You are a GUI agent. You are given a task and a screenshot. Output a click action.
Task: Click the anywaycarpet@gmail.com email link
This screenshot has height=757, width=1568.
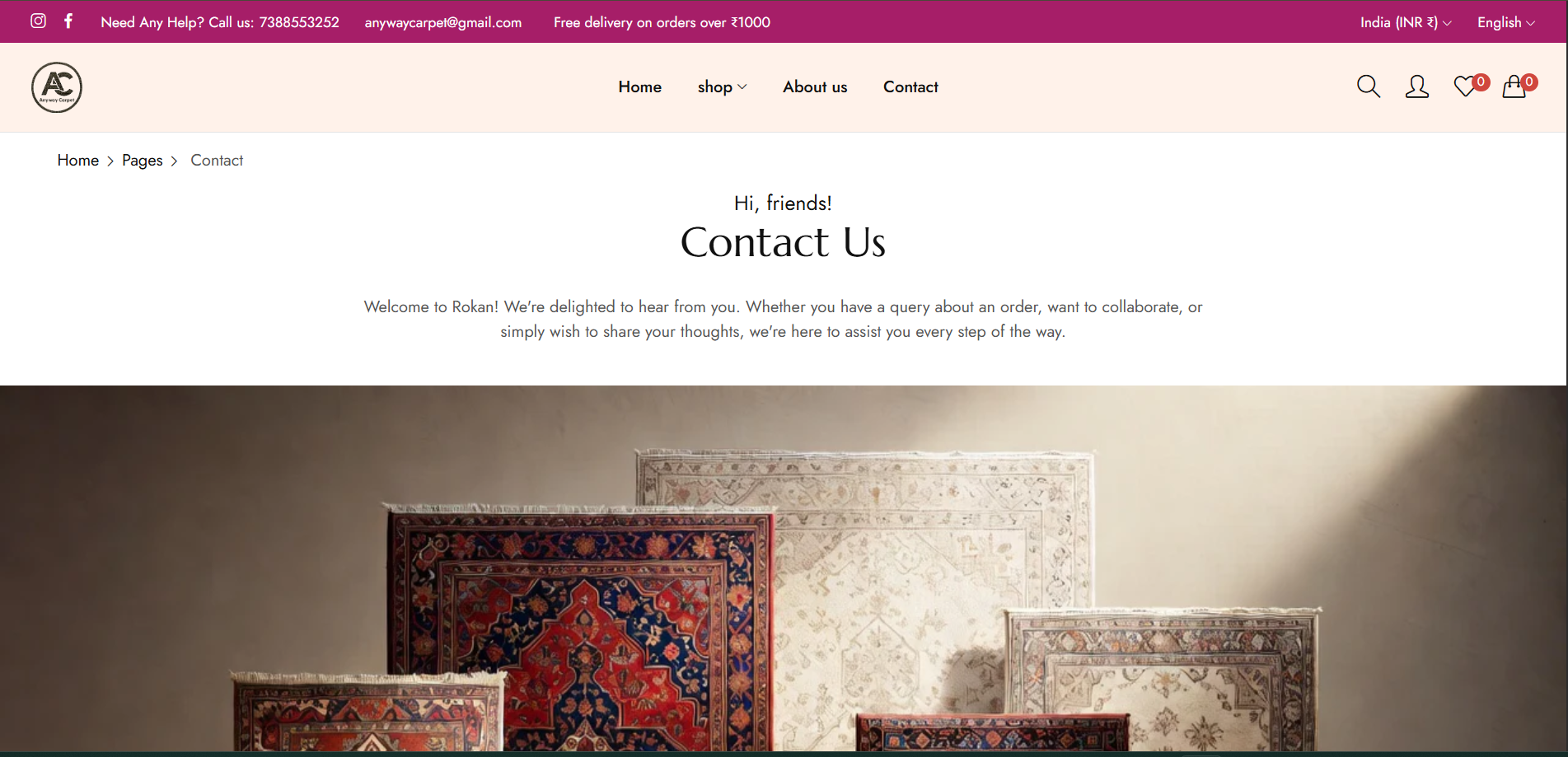pos(443,22)
